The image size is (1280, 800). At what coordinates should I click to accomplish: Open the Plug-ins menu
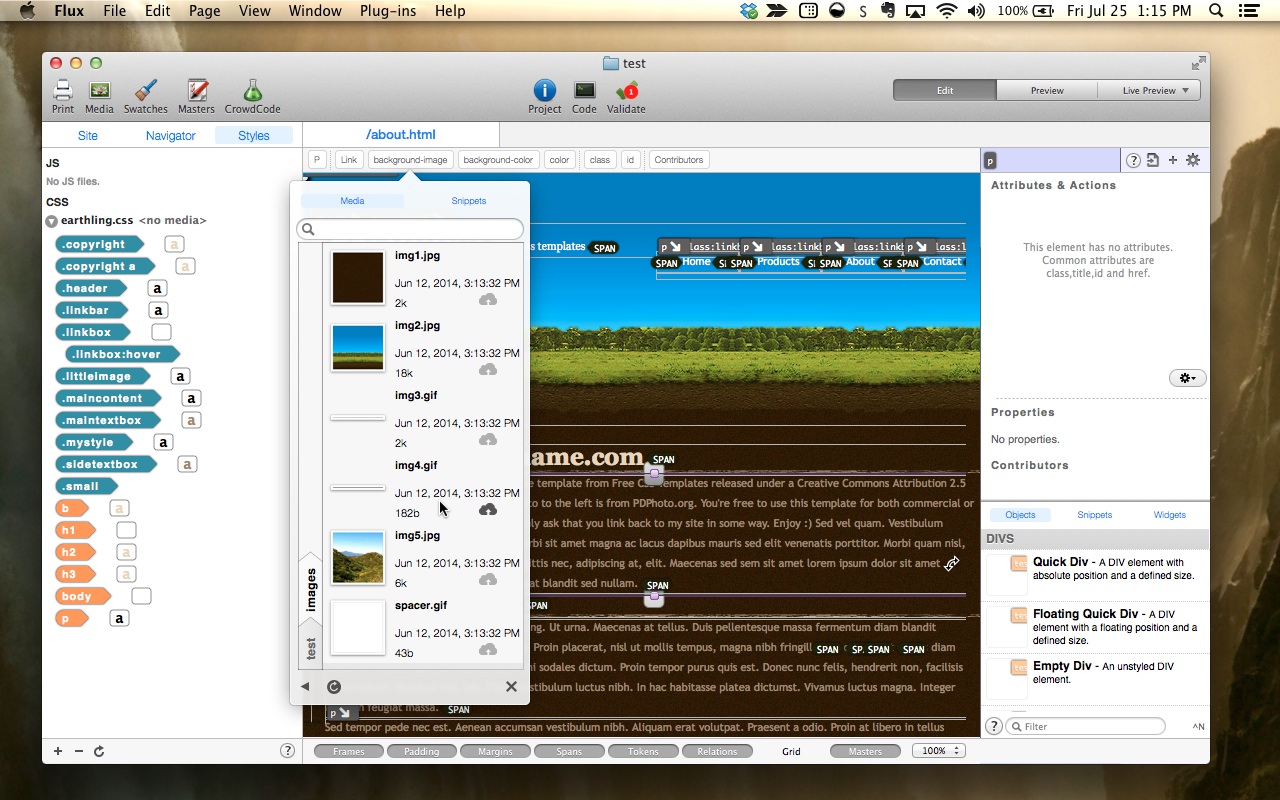(x=388, y=11)
